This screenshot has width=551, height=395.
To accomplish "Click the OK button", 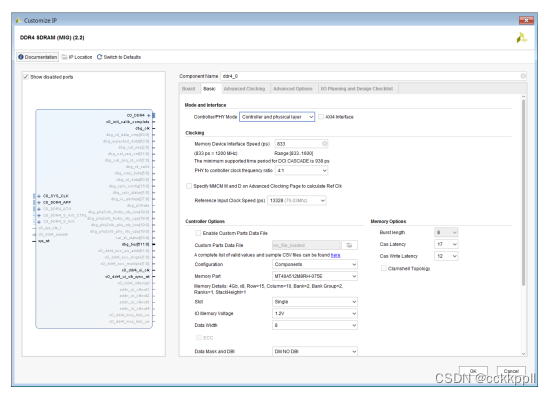I will (473, 371).
